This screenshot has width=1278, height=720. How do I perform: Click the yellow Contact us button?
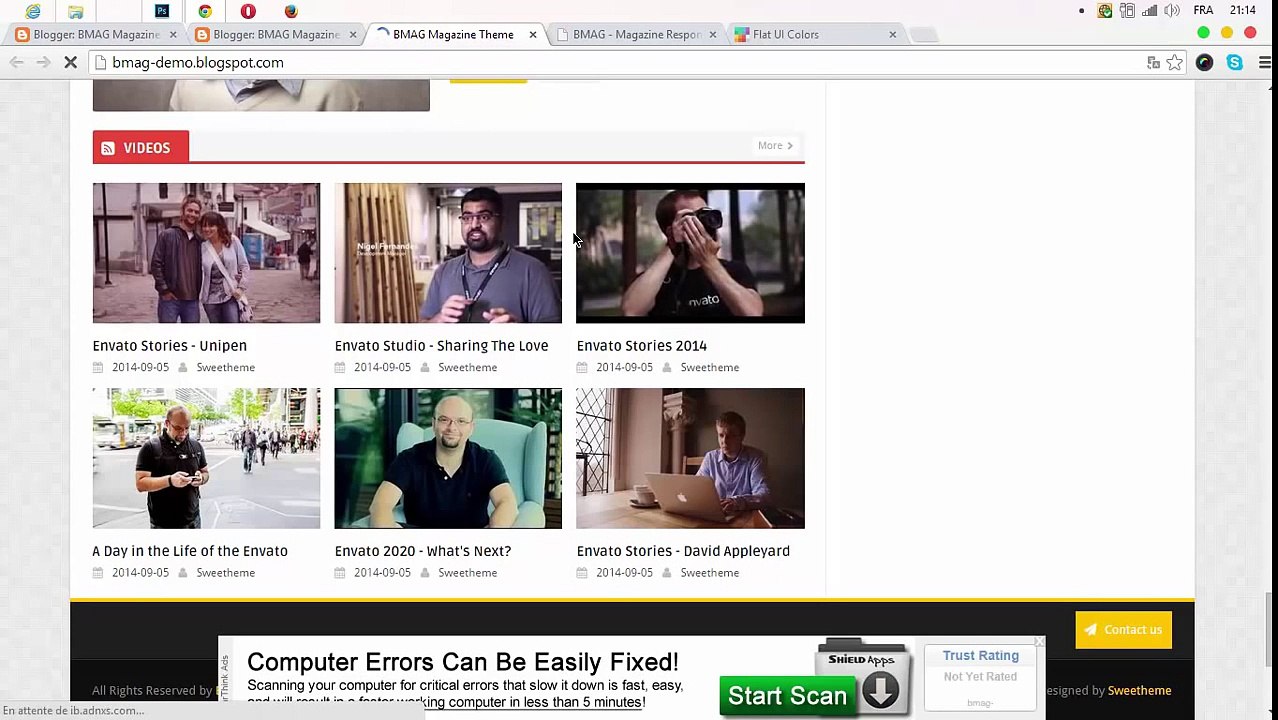point(1123,630)
